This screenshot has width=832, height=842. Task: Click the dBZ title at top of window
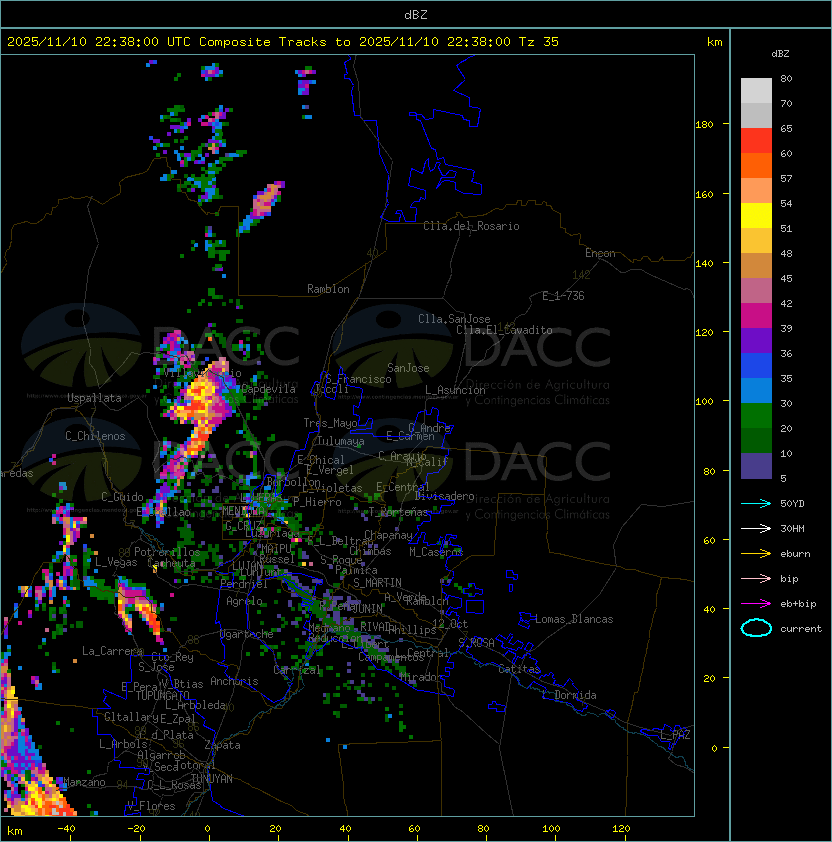tap(416, 15)
